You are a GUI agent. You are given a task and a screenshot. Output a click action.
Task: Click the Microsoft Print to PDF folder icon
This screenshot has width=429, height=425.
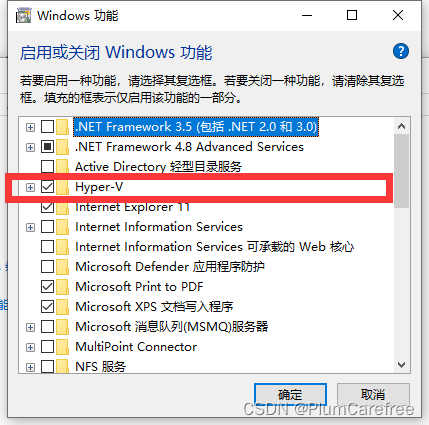63,287
